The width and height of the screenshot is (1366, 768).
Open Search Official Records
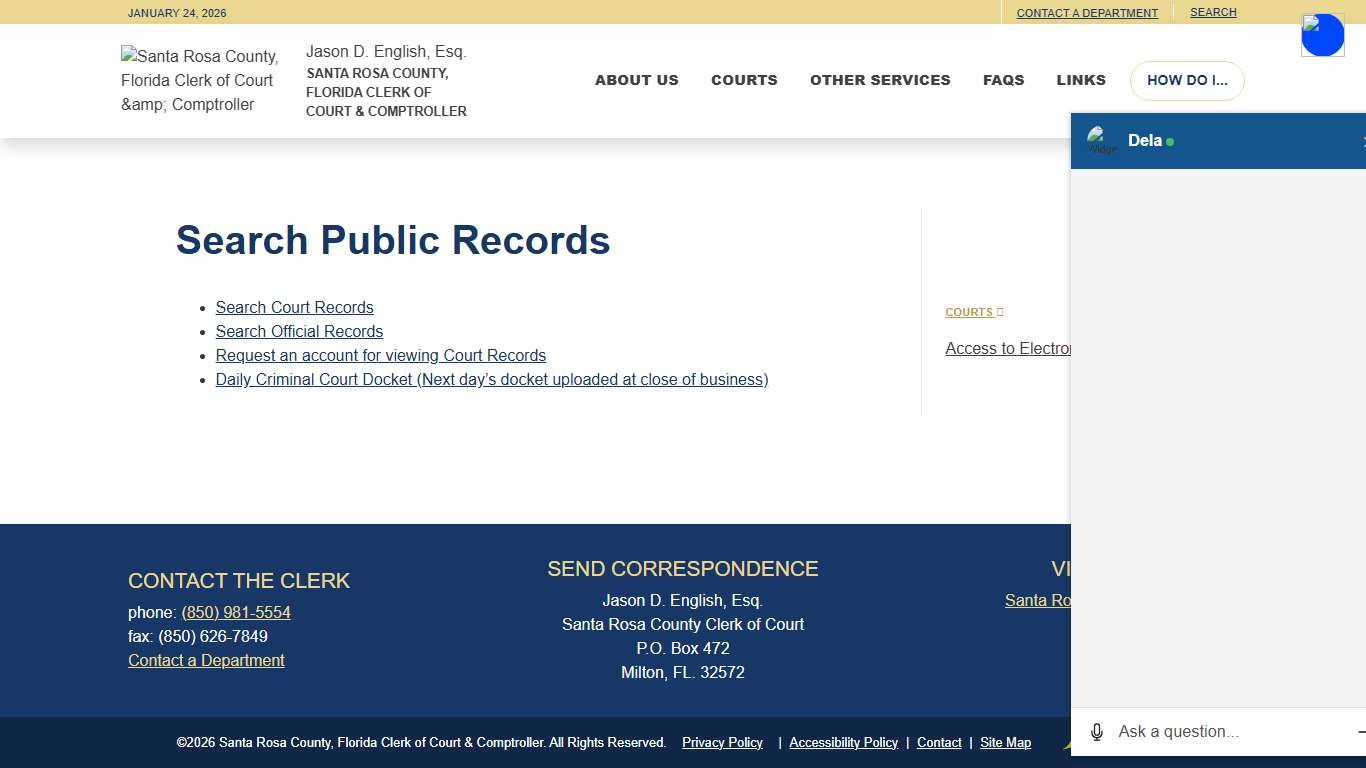(299, 331)
